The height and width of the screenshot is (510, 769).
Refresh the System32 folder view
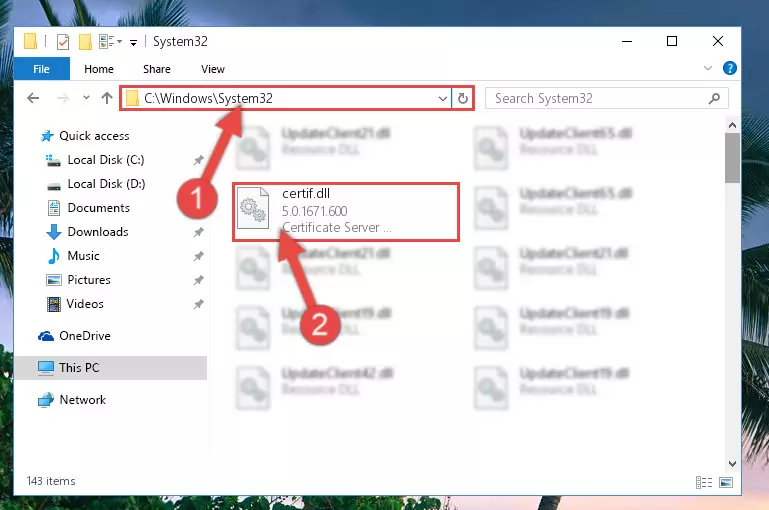click(462, 99)
